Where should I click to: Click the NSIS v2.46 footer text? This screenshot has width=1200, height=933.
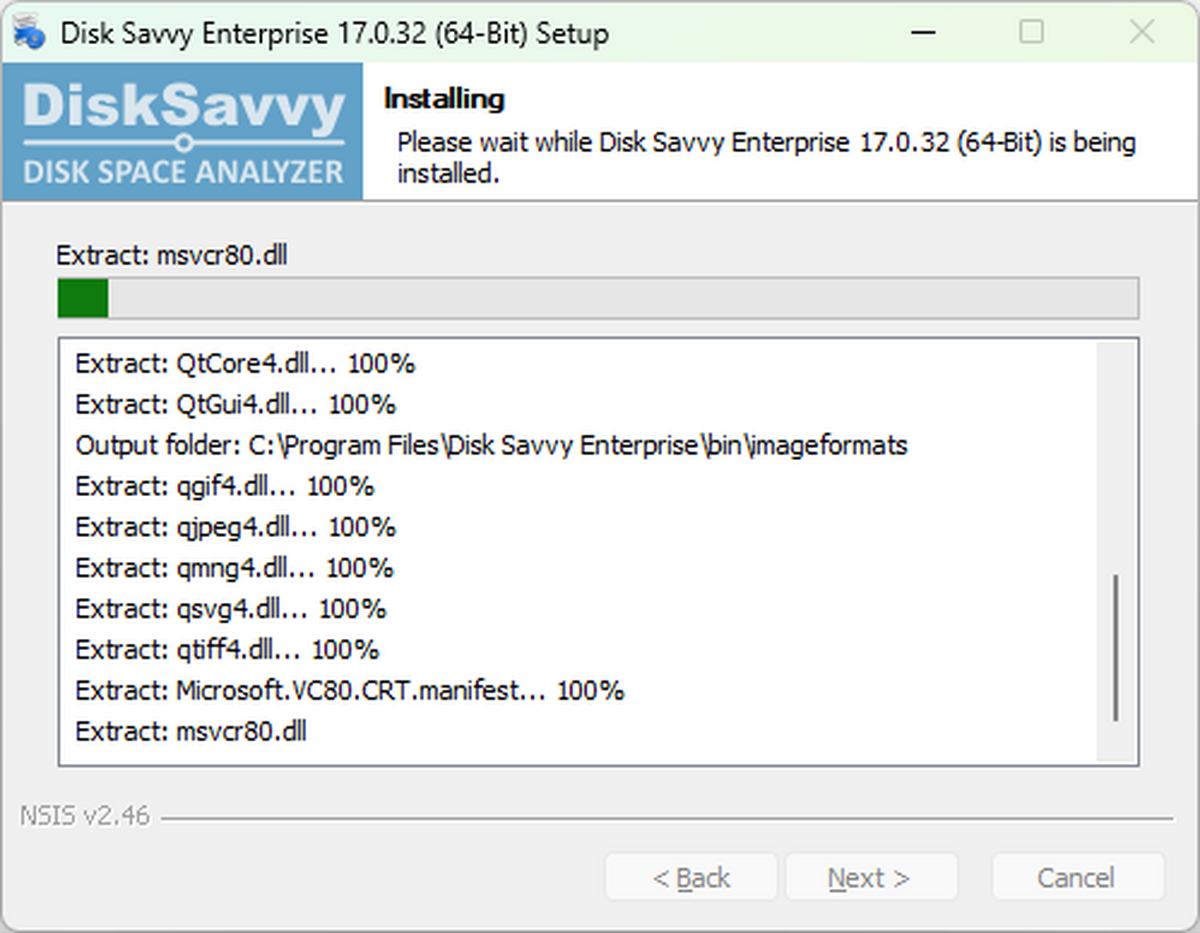pos(86,815)
